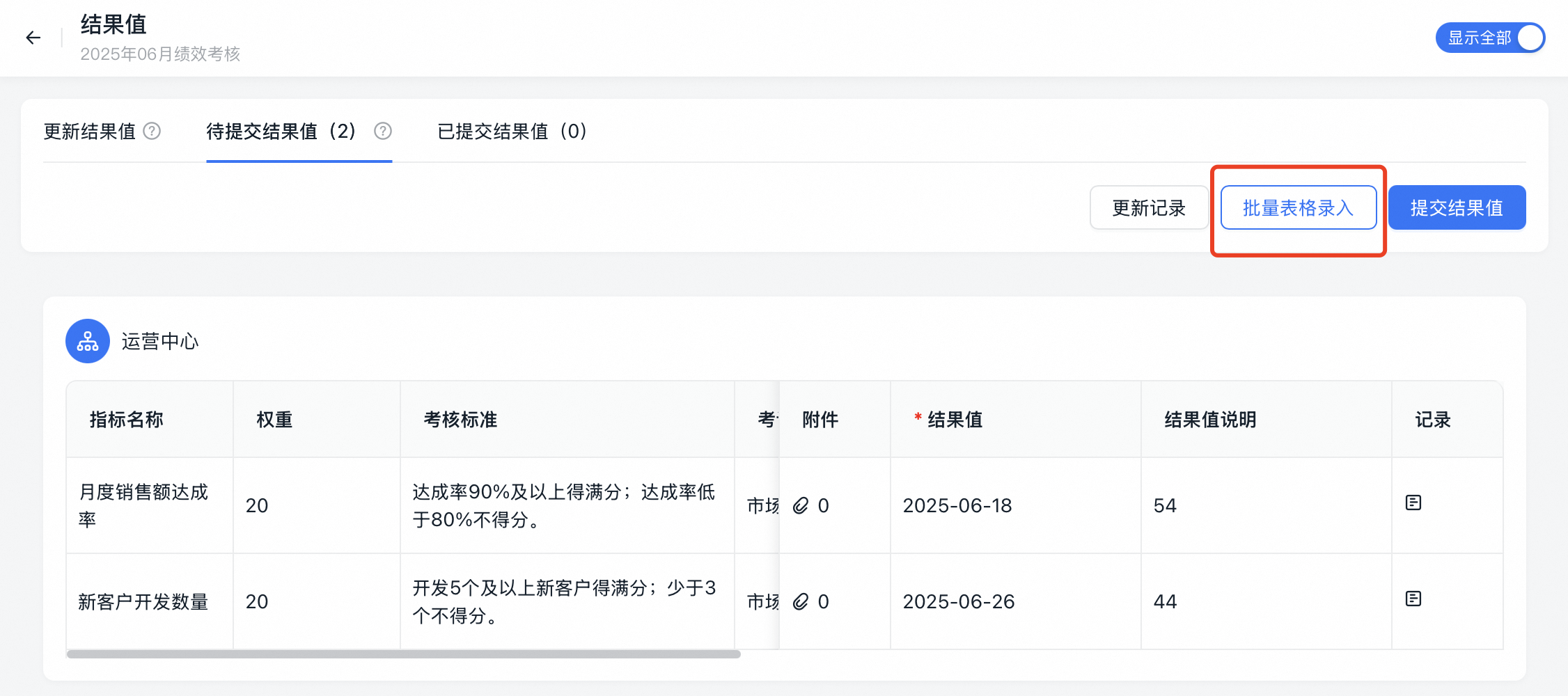The height and width of the screenshot is (696, 1568).
Task: Open attachment icon in 新客户开发数量 row
Action: (801, 601)
